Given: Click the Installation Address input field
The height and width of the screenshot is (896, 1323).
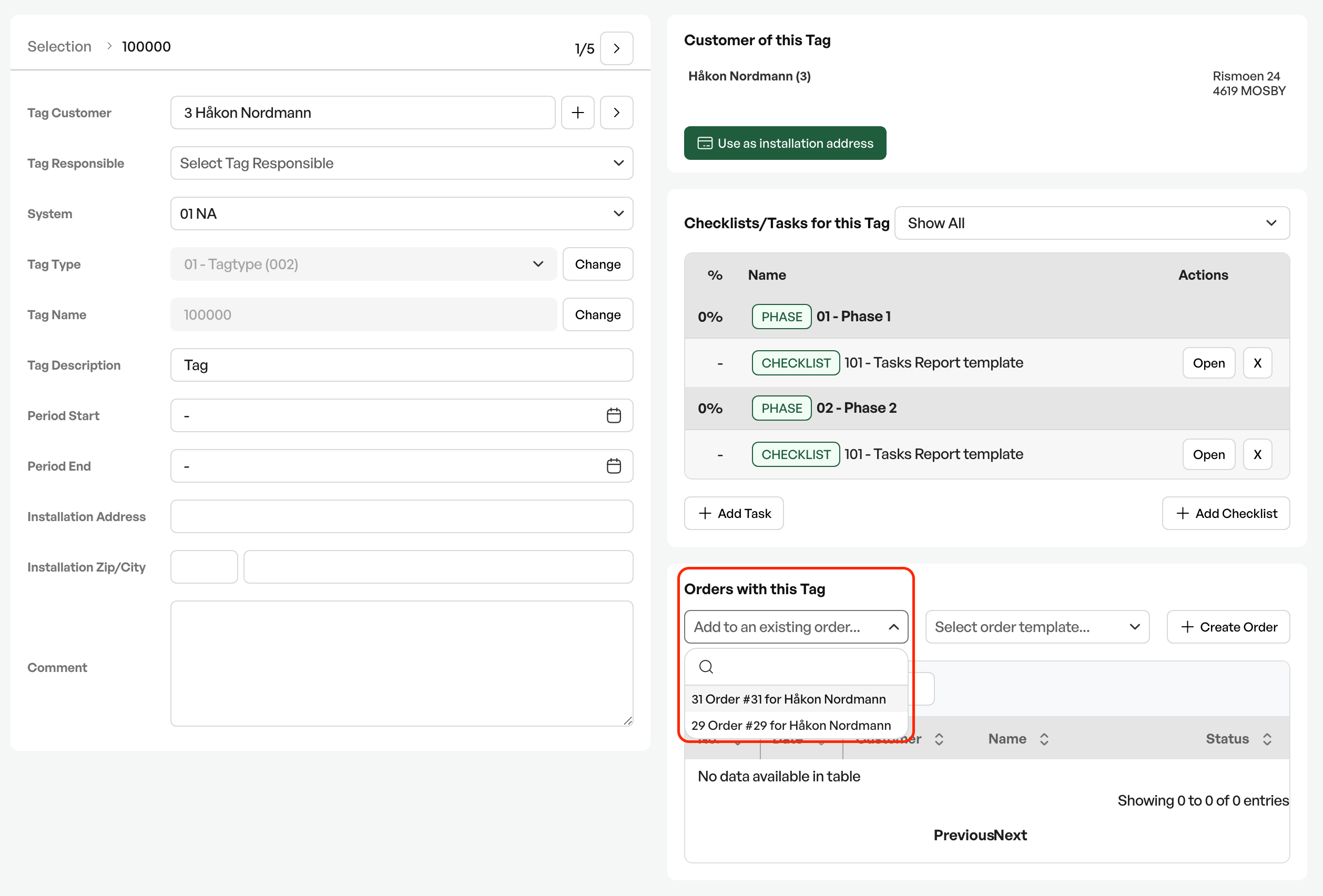Looking at the screenshot, I should [x=402, y=516].
